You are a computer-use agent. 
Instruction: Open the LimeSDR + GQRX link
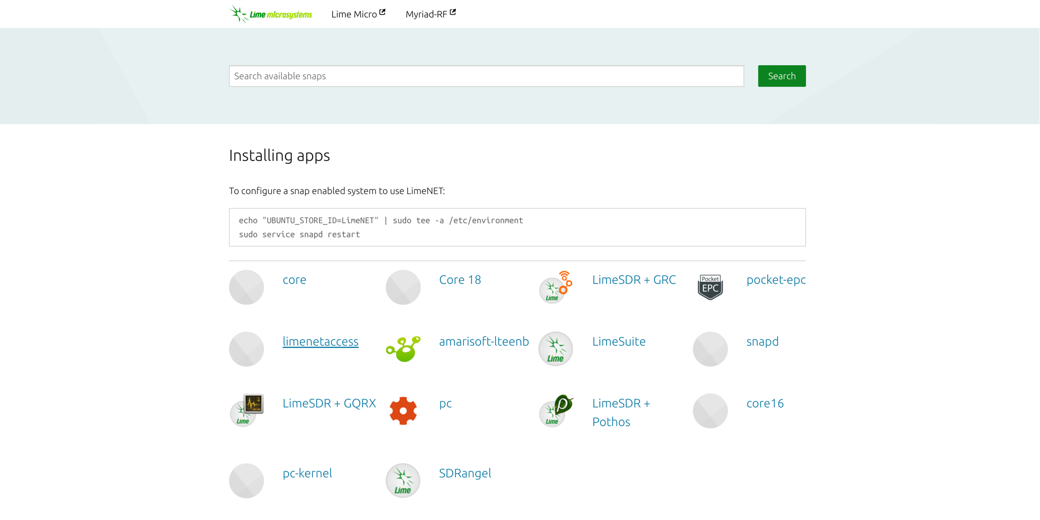click(x=330, y=403)
